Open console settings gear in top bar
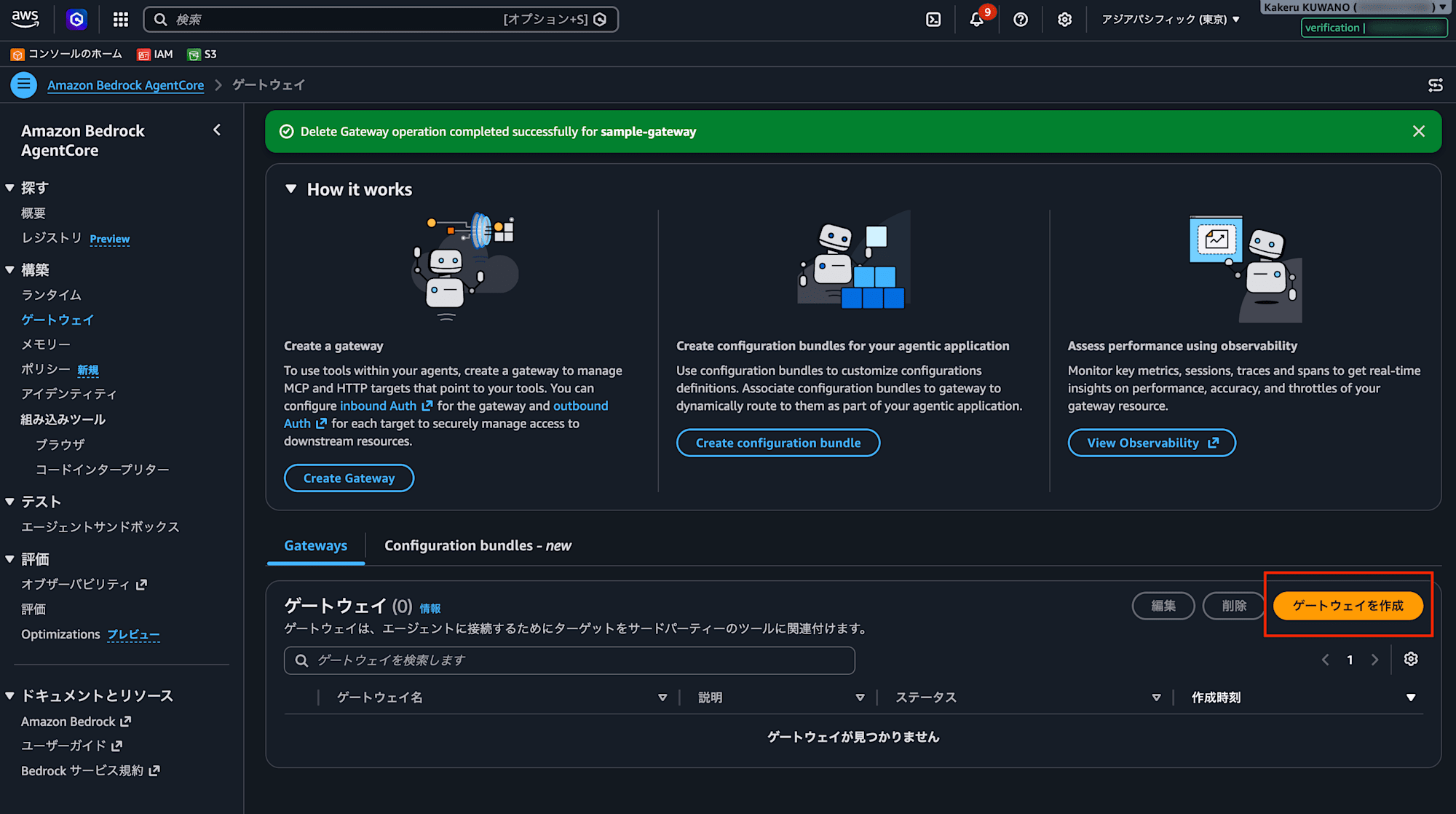1456x814 pixels. 1064,20
